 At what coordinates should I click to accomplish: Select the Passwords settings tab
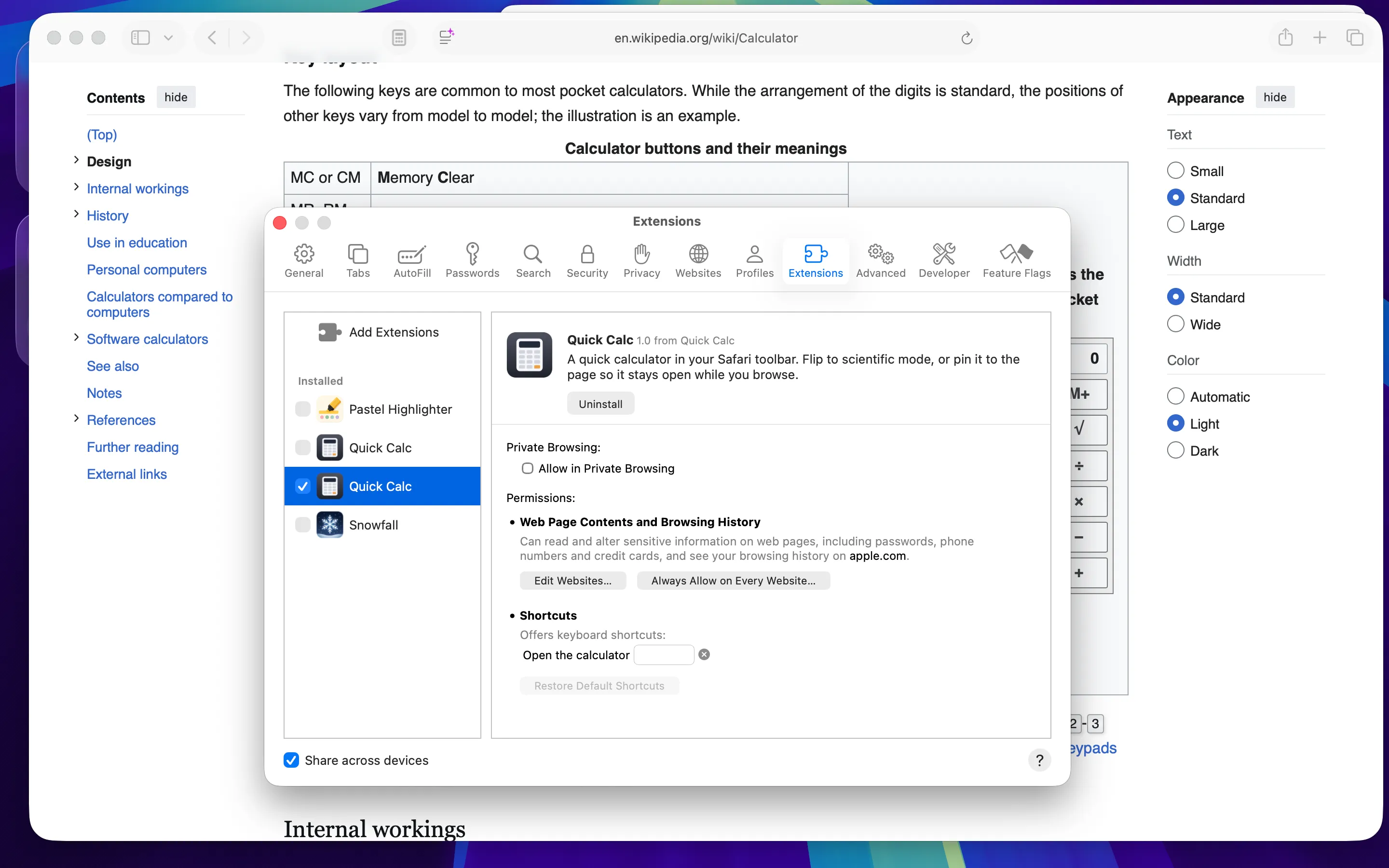click(472, 260)
